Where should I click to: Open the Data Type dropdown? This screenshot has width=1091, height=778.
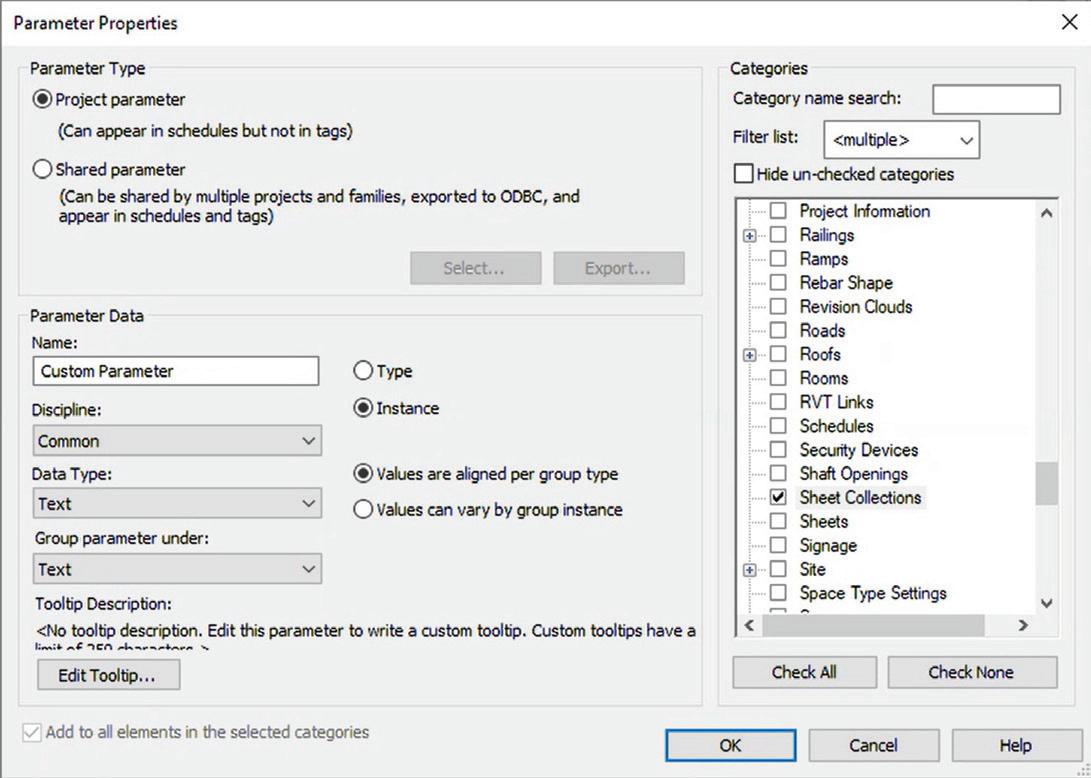tap(177, 504)
